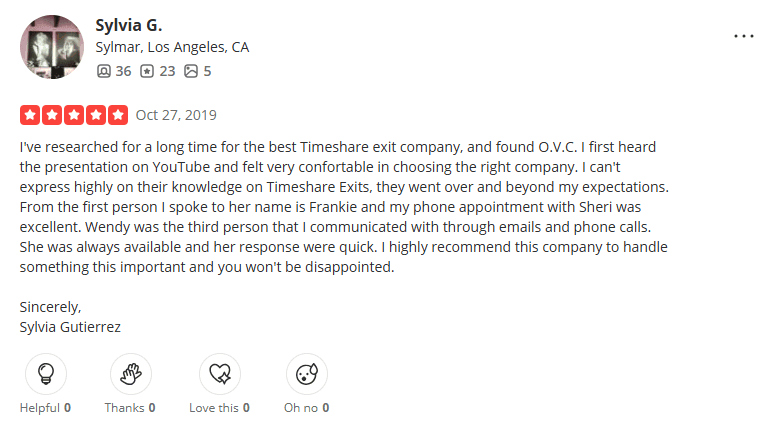The image size is (776, 431).
Task: Click the Thanks 0 label
Action: tap(131, 408)
